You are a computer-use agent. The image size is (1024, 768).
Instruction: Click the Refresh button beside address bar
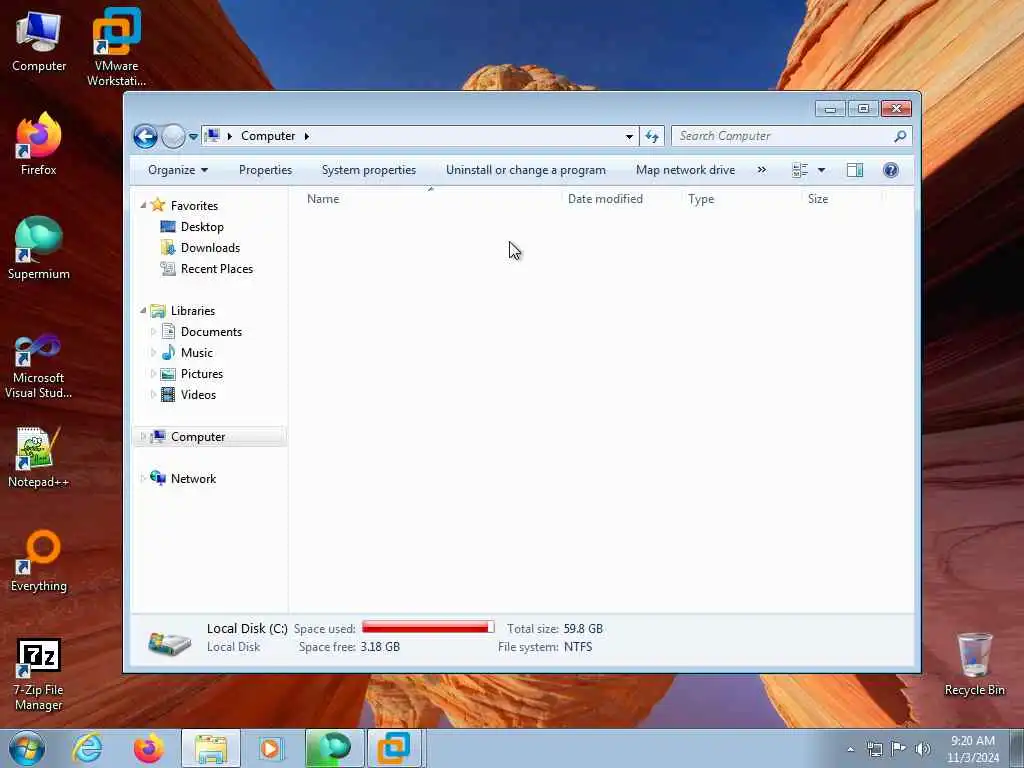click(x=652, y=136)
